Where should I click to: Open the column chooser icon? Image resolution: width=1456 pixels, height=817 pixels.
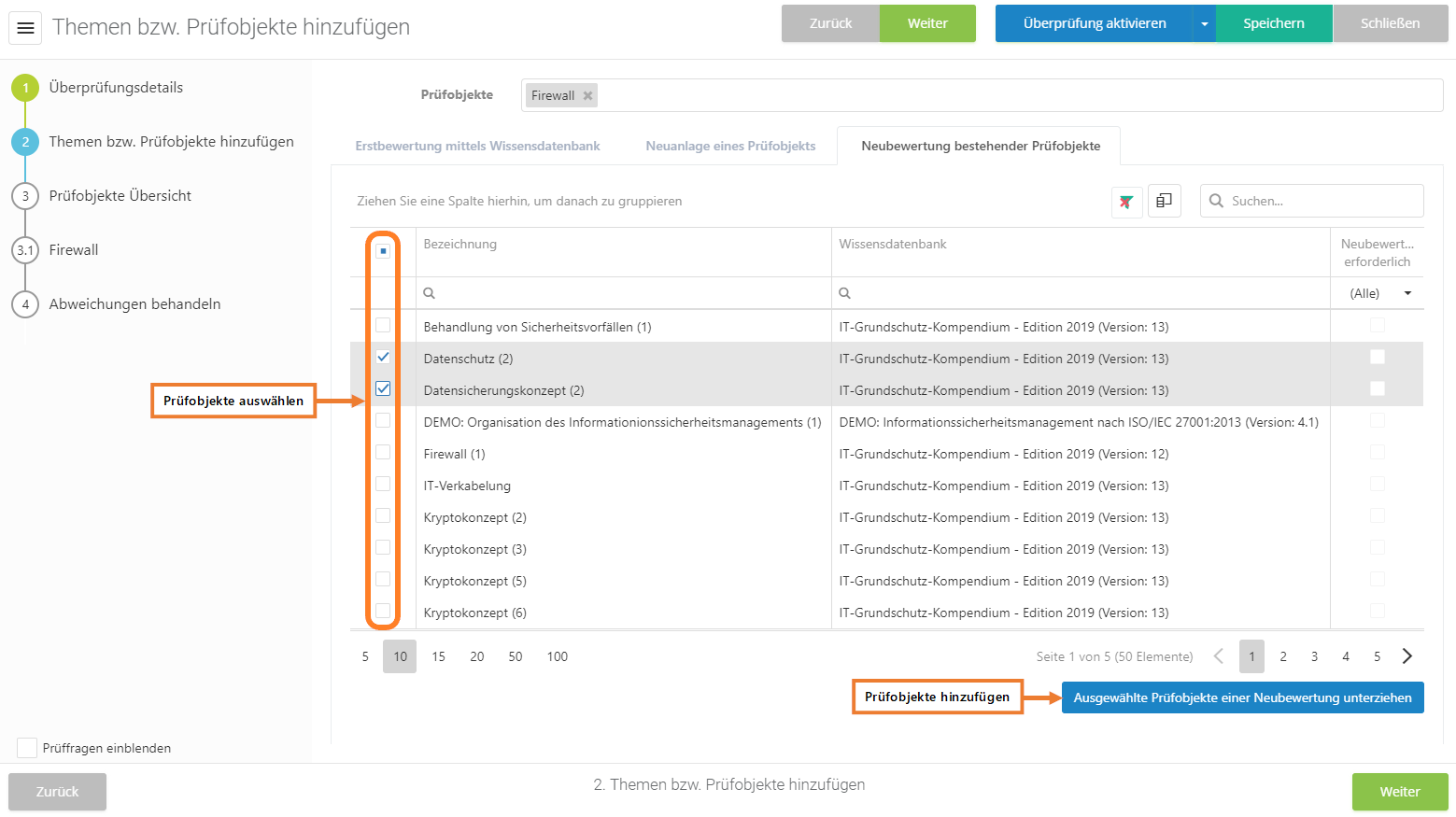click(1164, 201)
